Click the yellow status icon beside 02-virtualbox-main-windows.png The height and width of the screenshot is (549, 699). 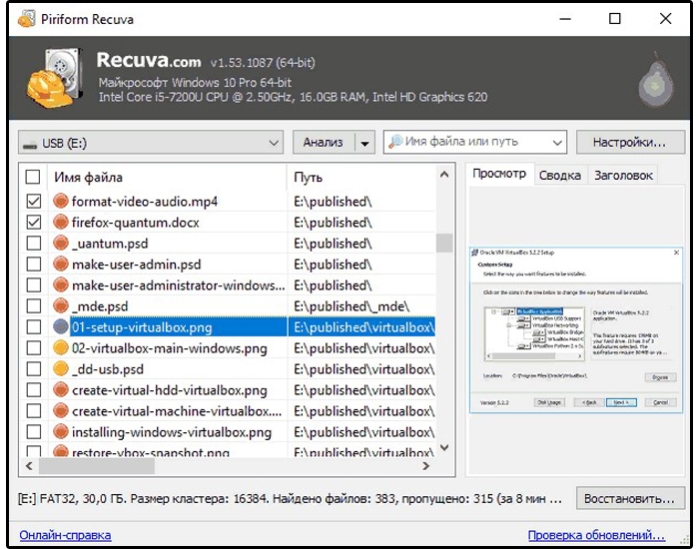(x=61, y=348)
